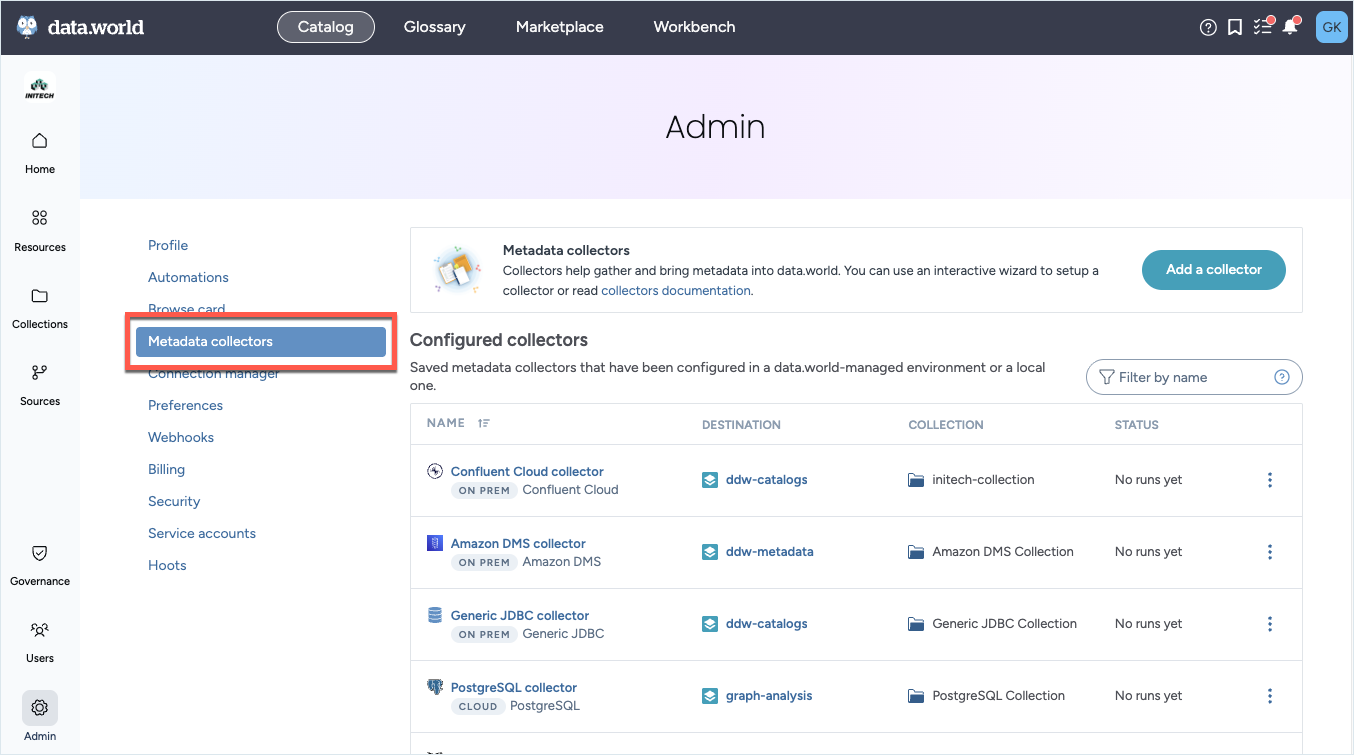This screenshot has width=1354, height=755.
Task: Click the Filter by name field
Action: point(1185,377)
